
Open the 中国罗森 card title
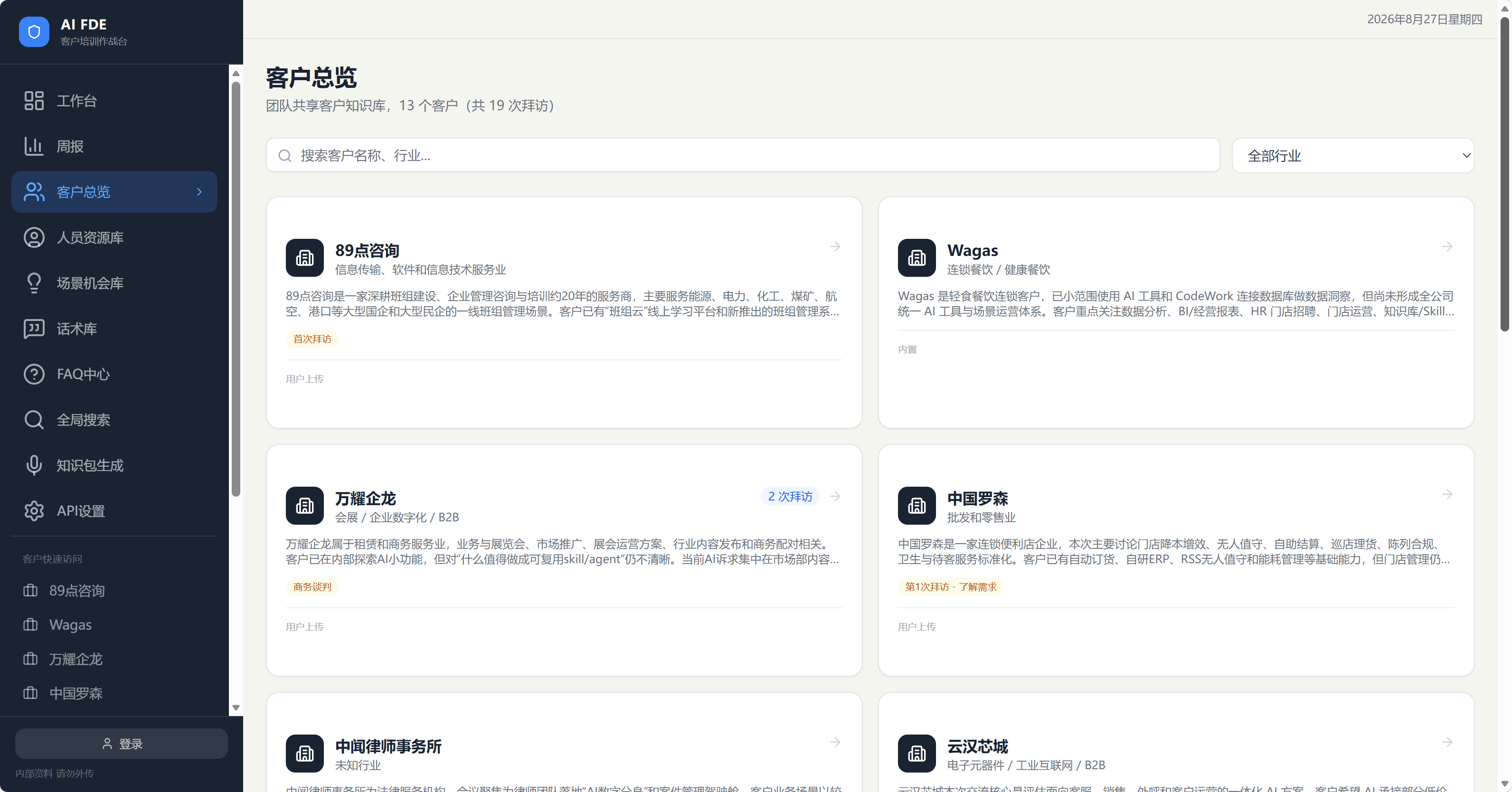[977, 499]
